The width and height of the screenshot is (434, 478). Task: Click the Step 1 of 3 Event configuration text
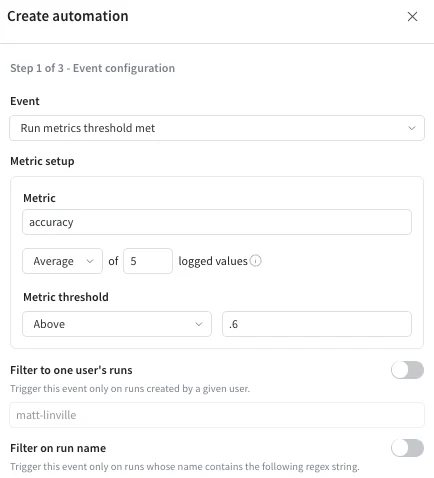coord(93,68)
